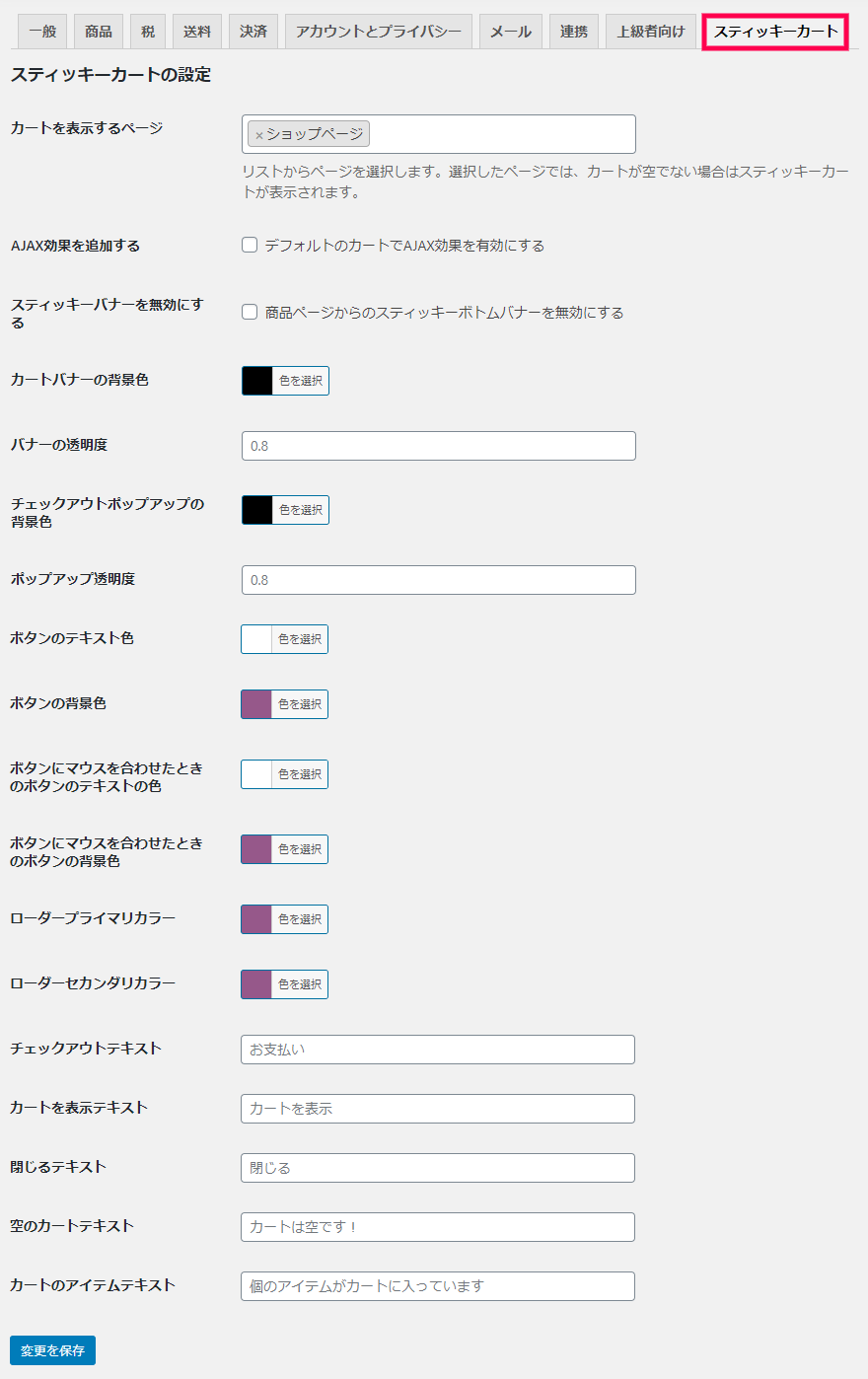This screenshot has height=1379, width=868.
Task: Focus the バナーの透明度 input field
Action: tap(439, 446)
